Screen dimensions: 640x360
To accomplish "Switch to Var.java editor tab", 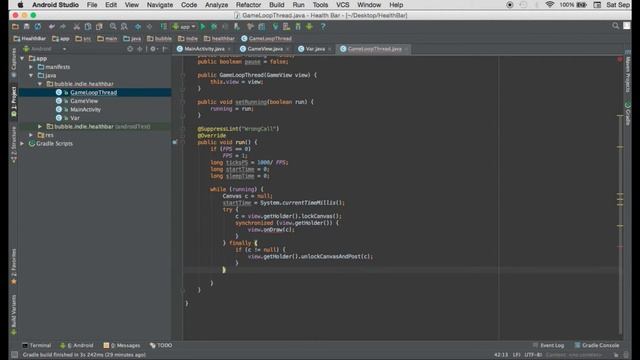I will (315, 49).
